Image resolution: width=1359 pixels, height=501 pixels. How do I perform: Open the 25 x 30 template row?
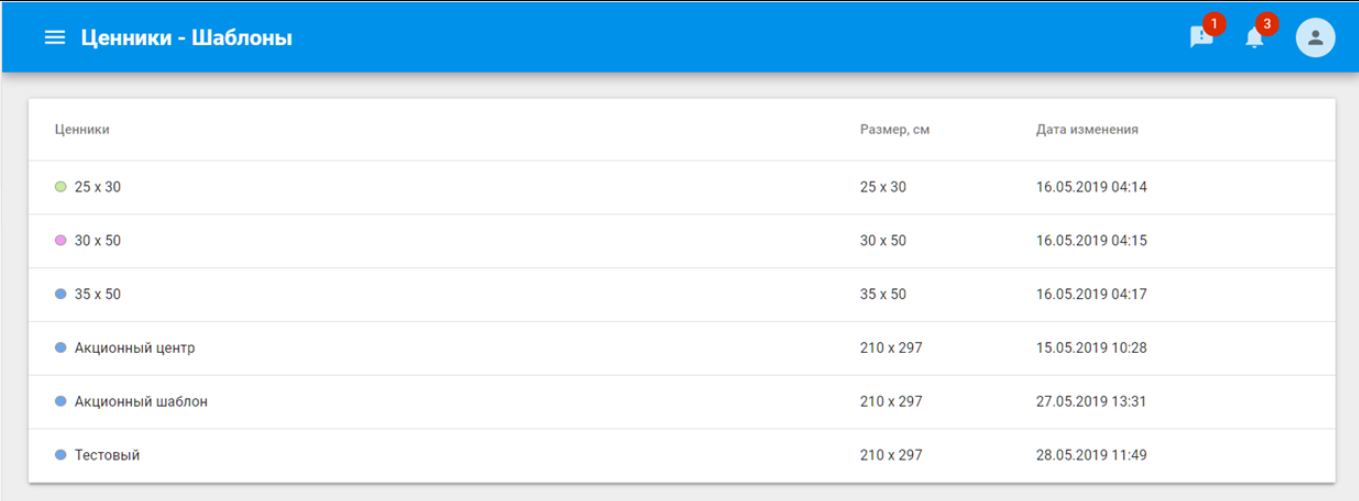click(682, 187)
